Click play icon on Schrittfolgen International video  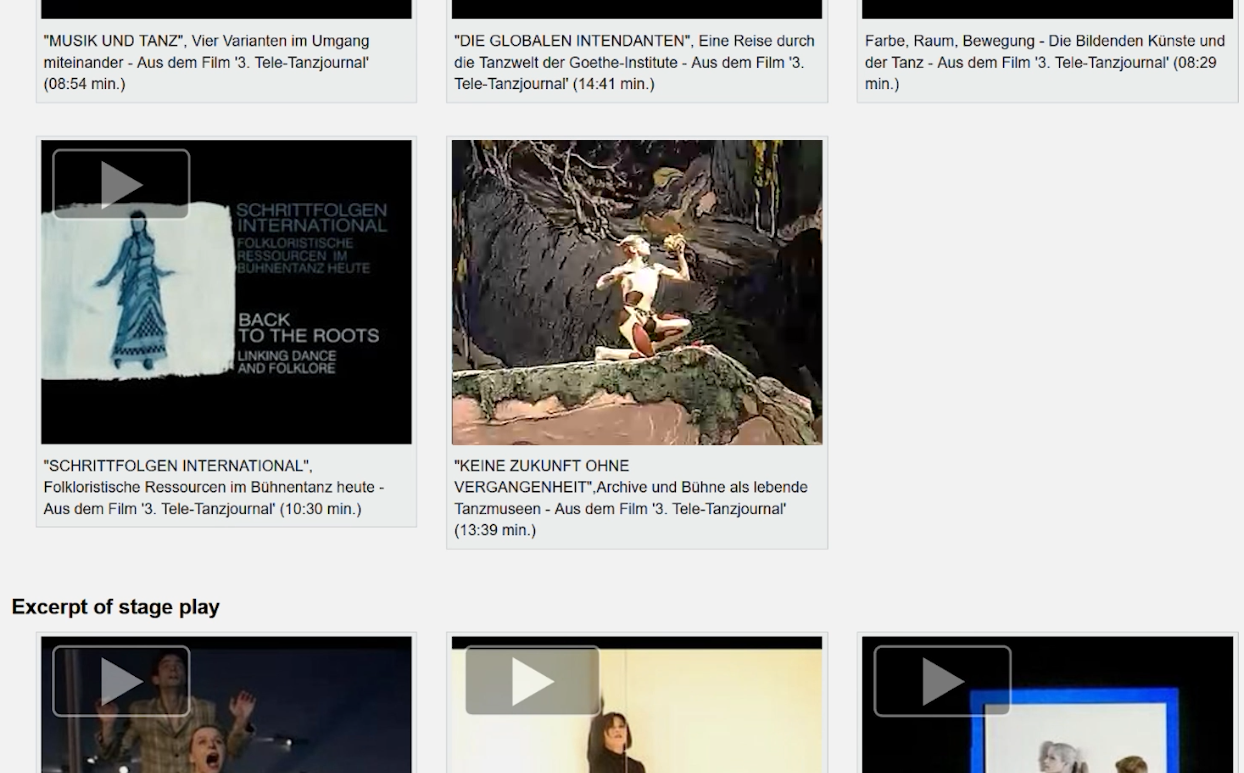(121, 185)
